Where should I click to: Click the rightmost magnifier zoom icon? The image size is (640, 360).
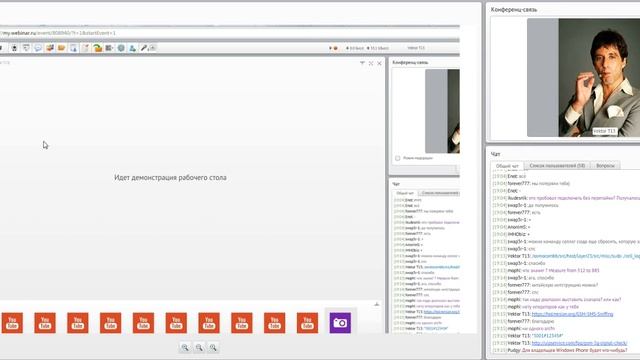click(213, 347)
